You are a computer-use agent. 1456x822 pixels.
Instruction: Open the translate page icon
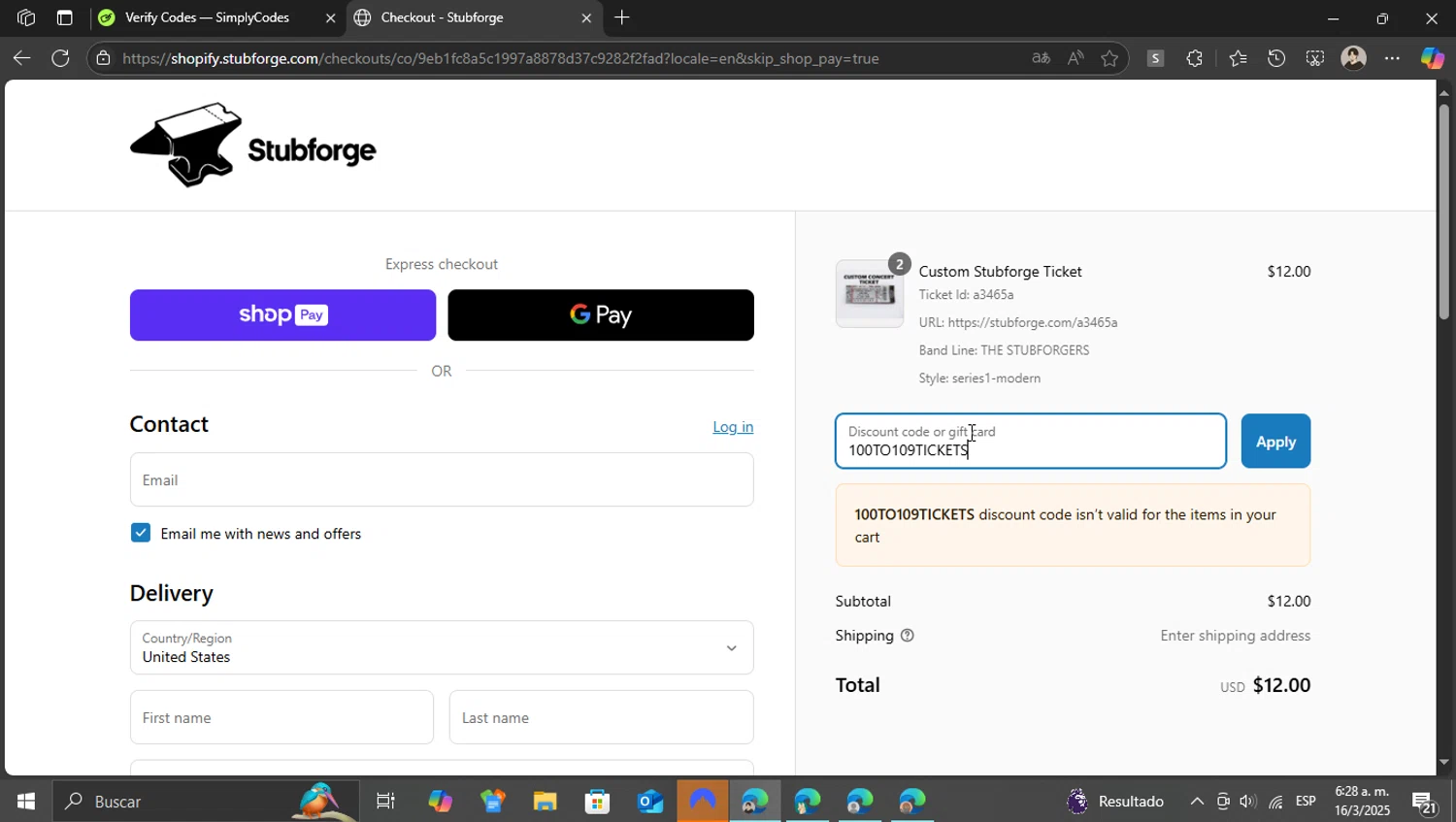[1041, 58]
